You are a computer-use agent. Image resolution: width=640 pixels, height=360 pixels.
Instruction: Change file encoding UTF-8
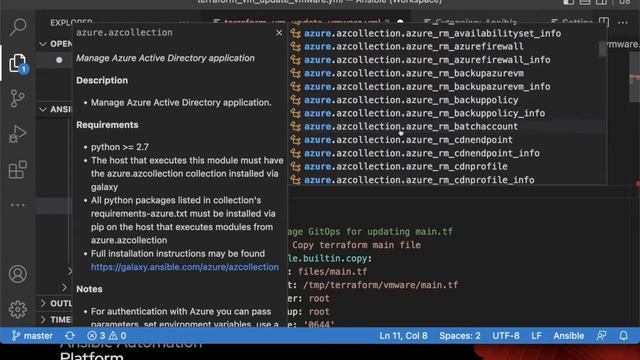coord(506,336)
